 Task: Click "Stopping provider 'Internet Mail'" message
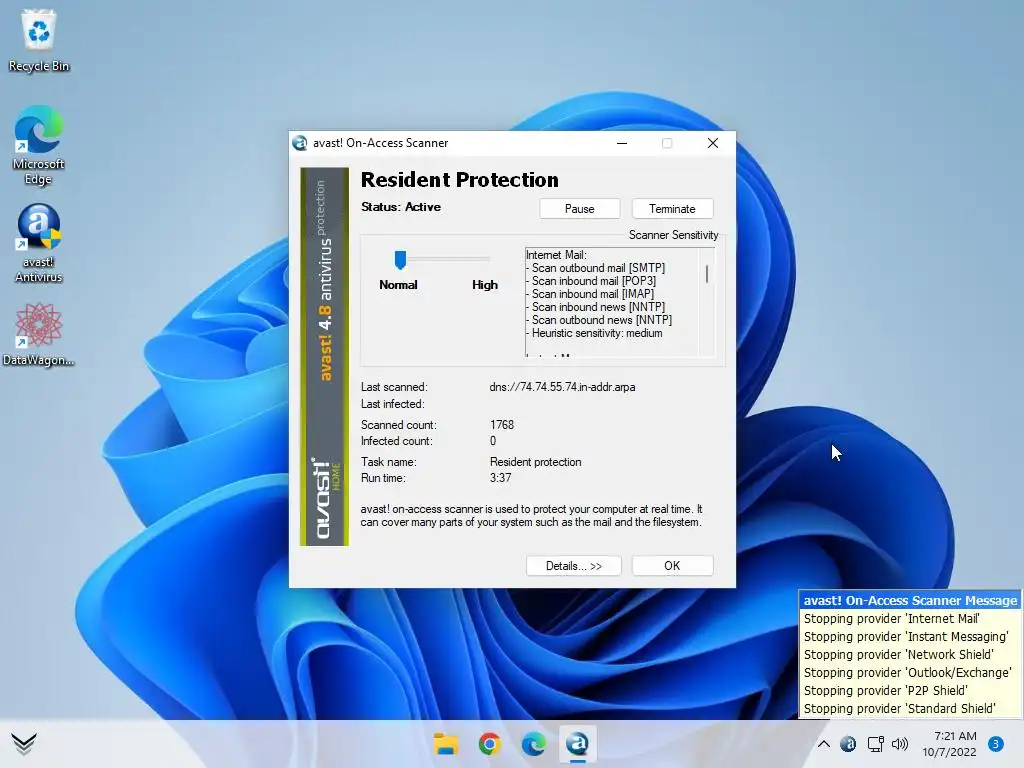tap(891, 618)
